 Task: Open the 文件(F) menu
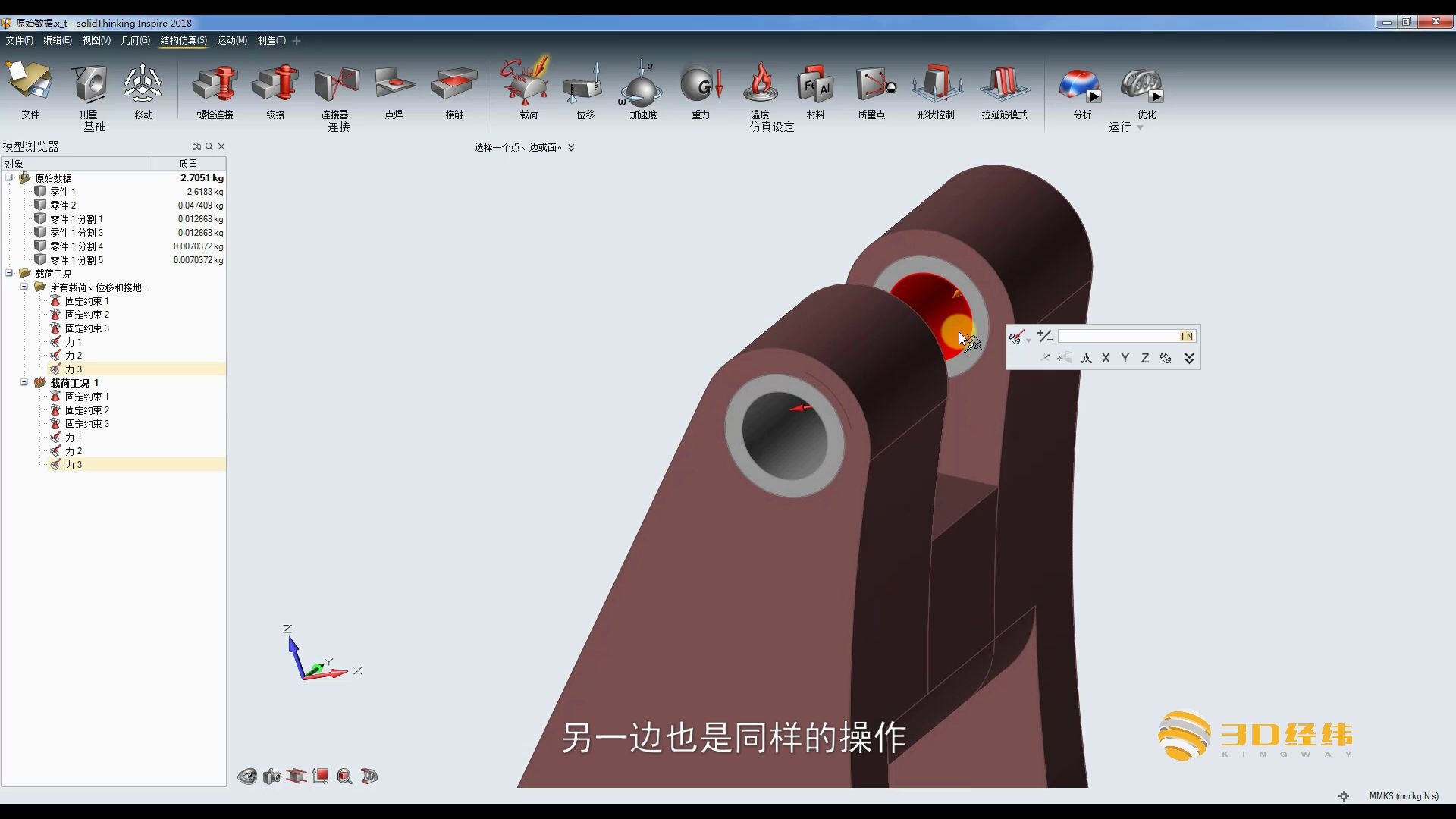pyautogui.click(x=20, y=40)
